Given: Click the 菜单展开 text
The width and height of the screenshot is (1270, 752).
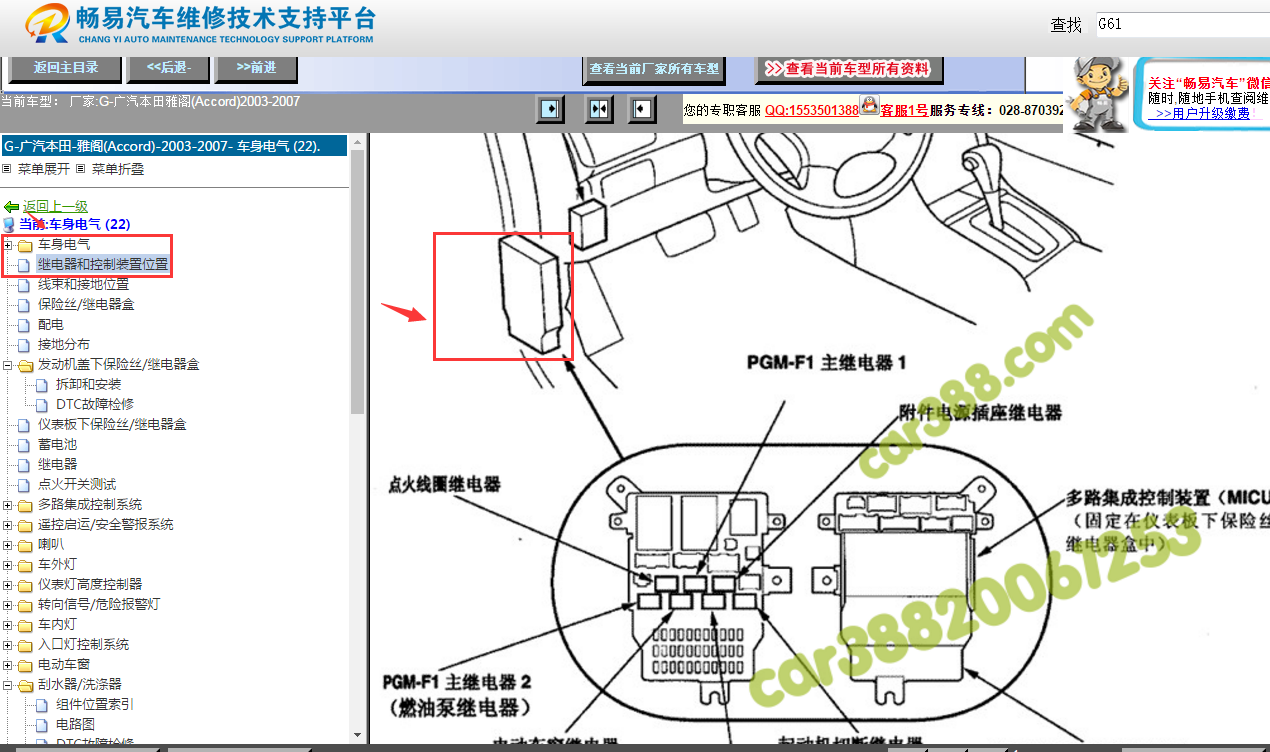Looking at the screenshot, I should click(44, 169).
